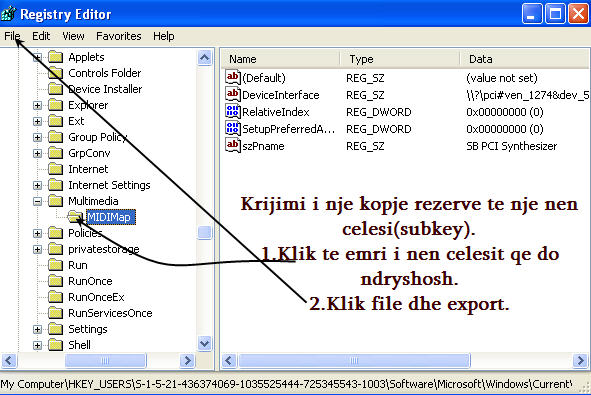
Task: Expand the GrpConv key
Action: [37, 153]
